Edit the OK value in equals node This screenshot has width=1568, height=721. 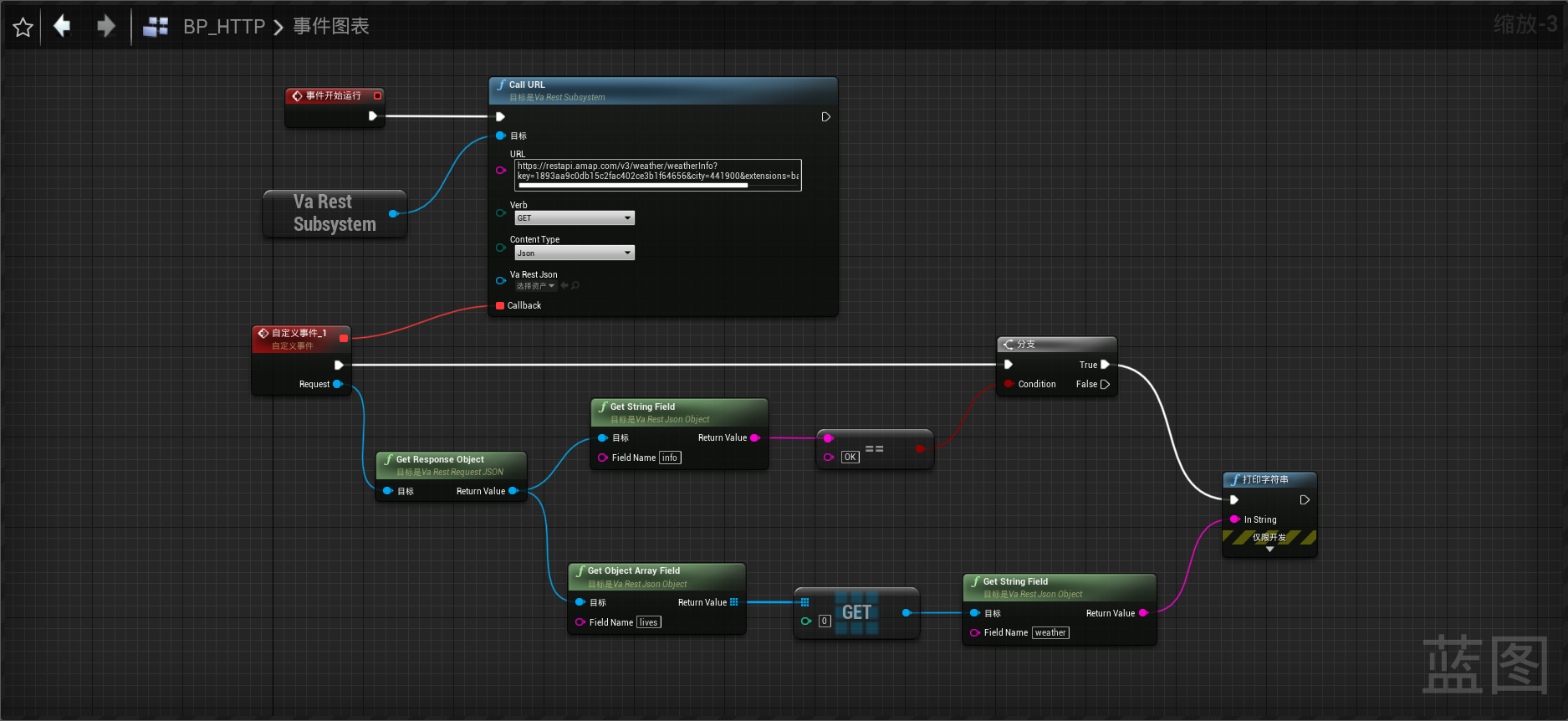tap(850, 457)
